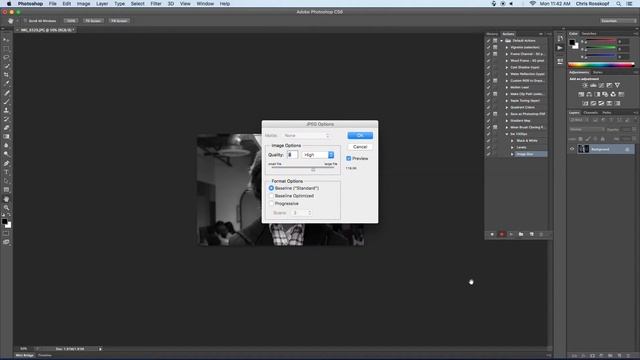The height and width of the screenshot is (360, 640).
Task: Click the Fill Screen button
Action: [119, 21]
